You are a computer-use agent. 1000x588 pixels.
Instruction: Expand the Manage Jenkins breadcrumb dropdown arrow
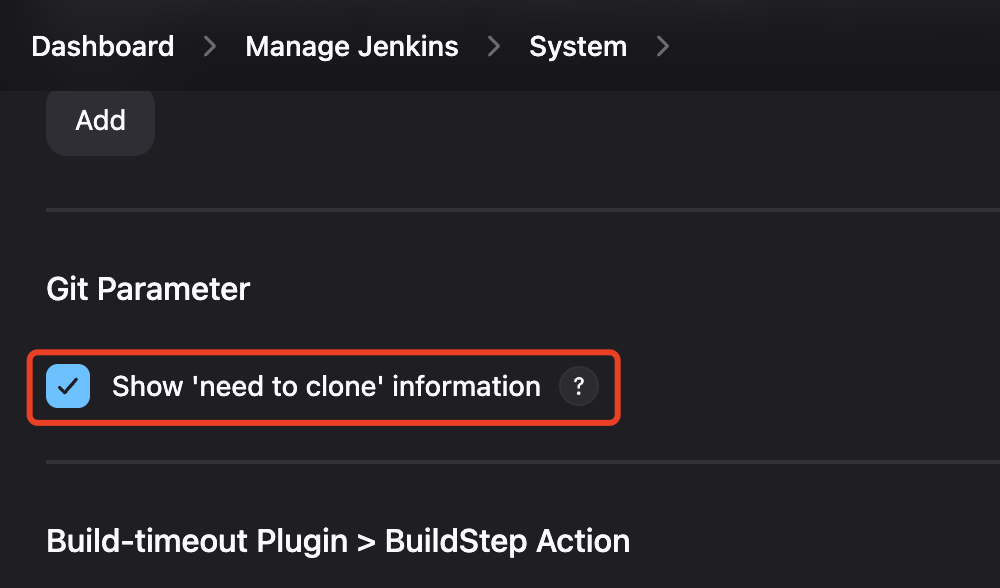(494, 46)
